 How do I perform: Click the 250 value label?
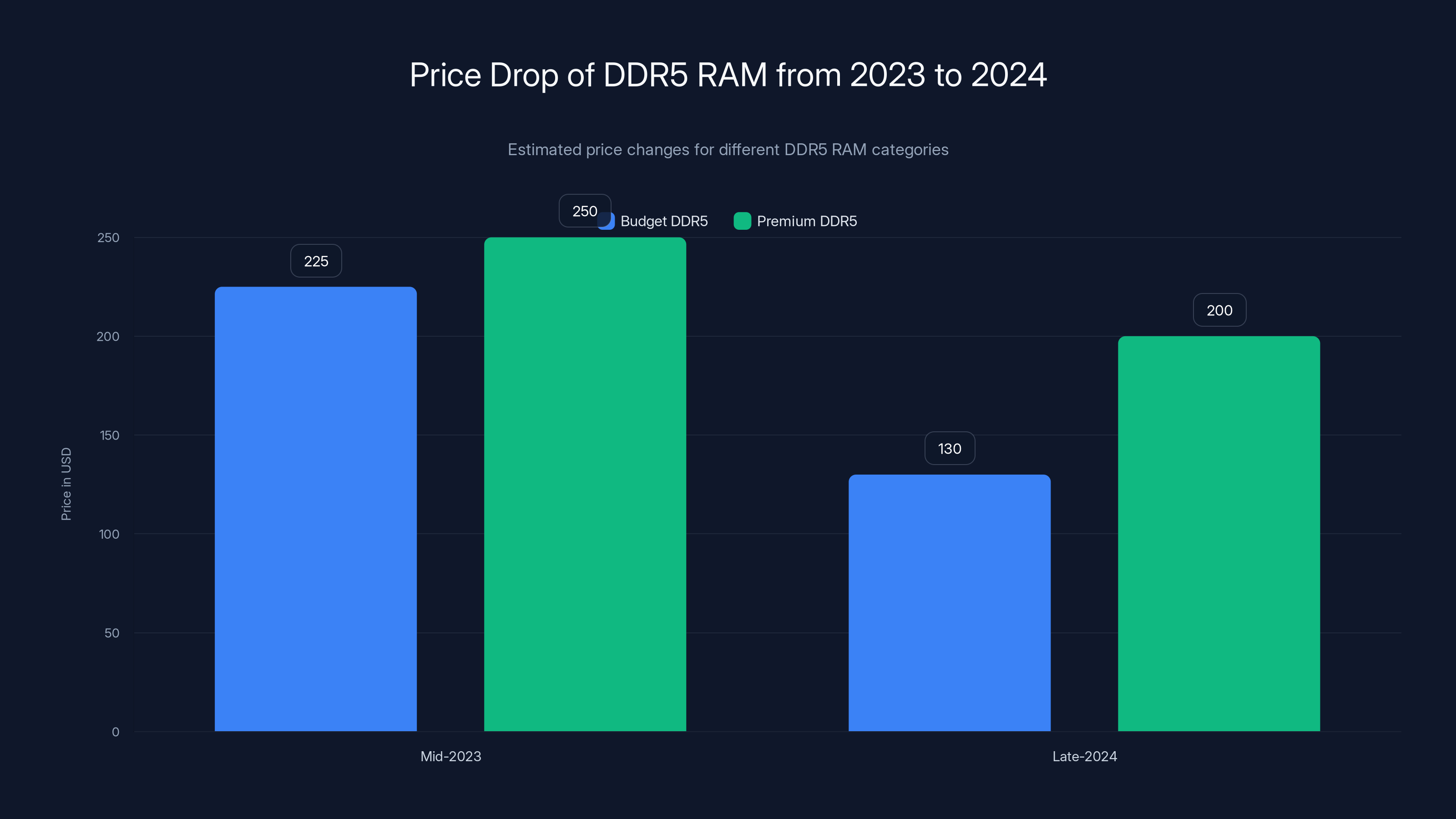point(585,210)
